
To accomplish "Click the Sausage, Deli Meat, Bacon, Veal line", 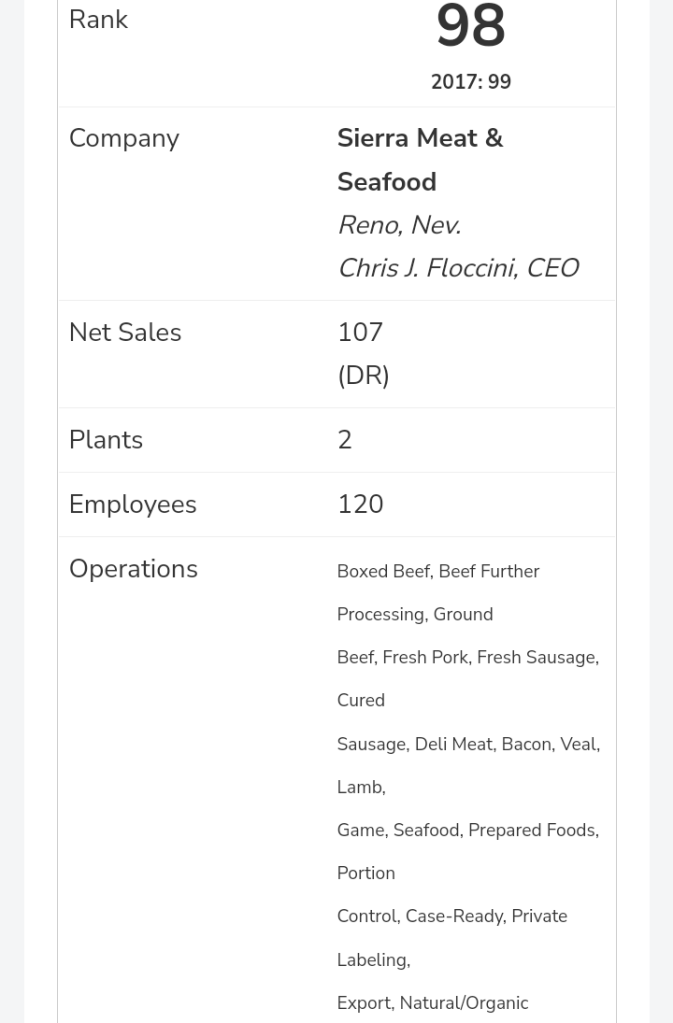I will click(x=468, y=744).
